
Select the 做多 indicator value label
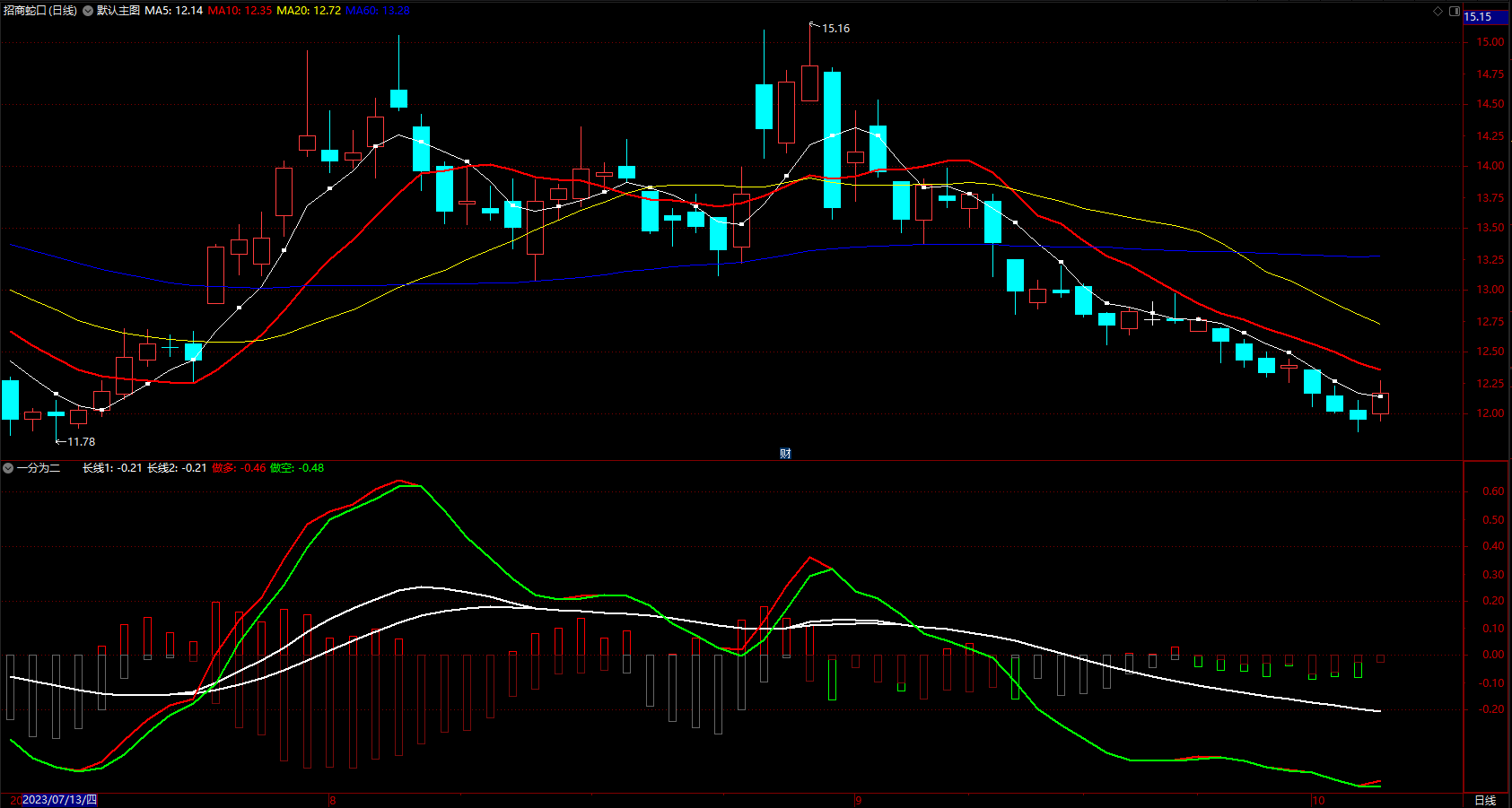point(239,468)
